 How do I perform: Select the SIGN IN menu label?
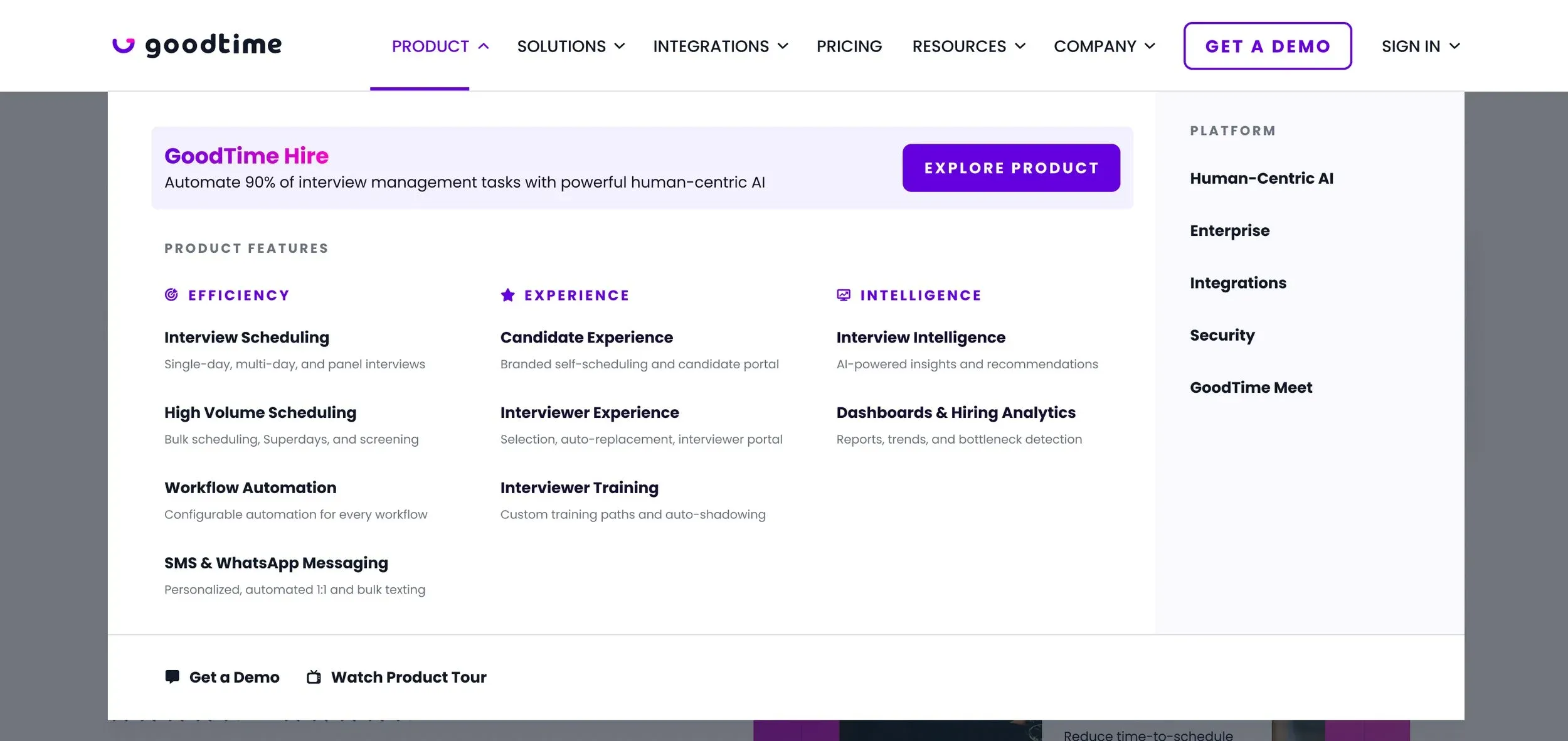tap(1411, 46)
